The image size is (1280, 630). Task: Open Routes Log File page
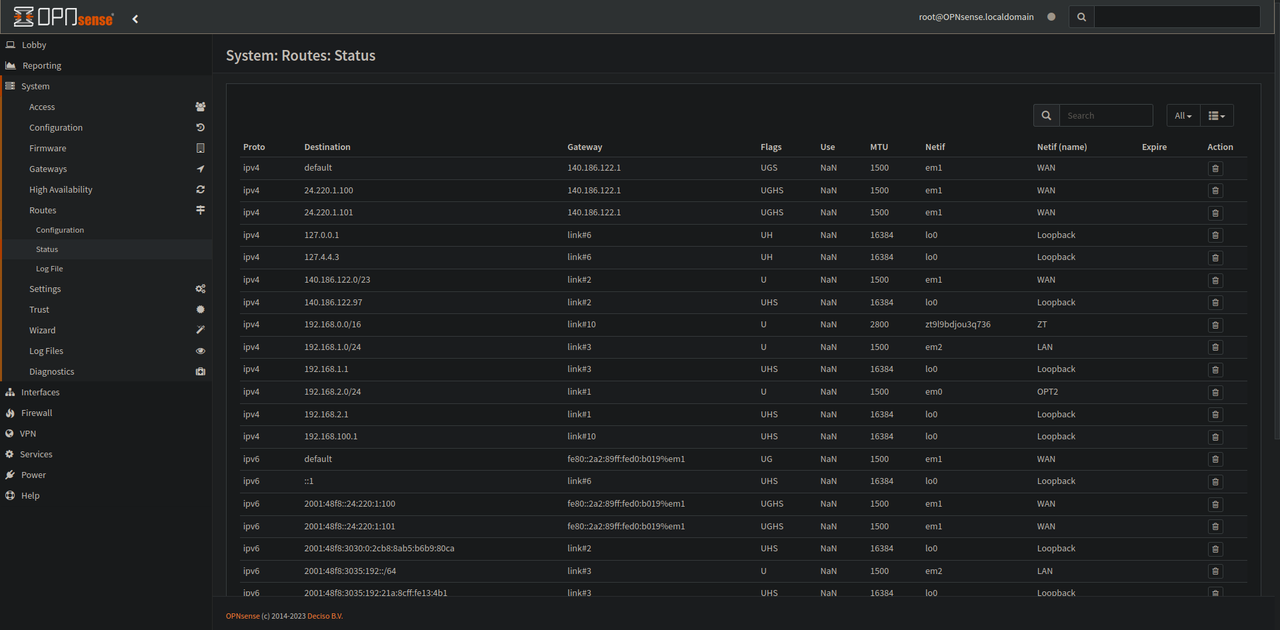[x=106, y=269]
